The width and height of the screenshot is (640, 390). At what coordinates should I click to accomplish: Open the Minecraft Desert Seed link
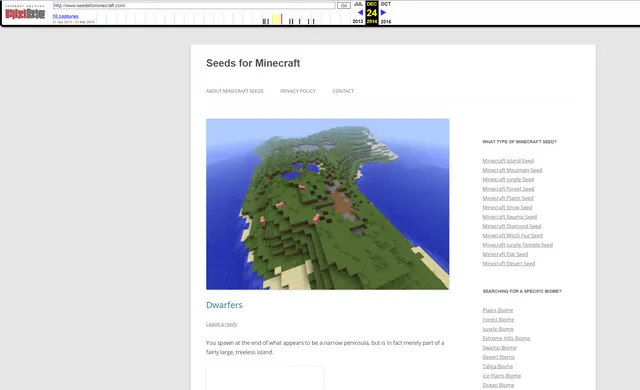[509, 264]
